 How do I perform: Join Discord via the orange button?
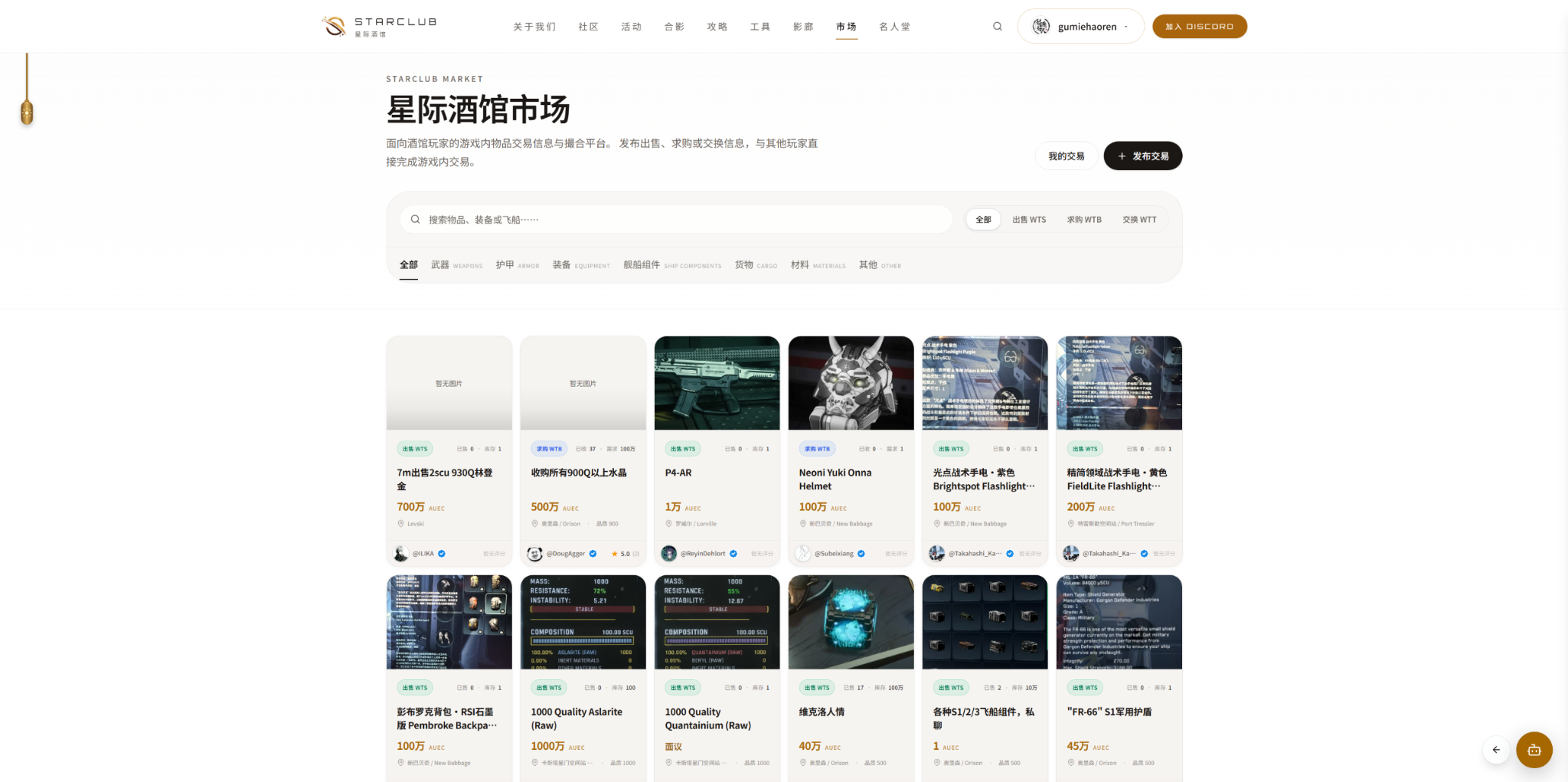point(1200,26)
